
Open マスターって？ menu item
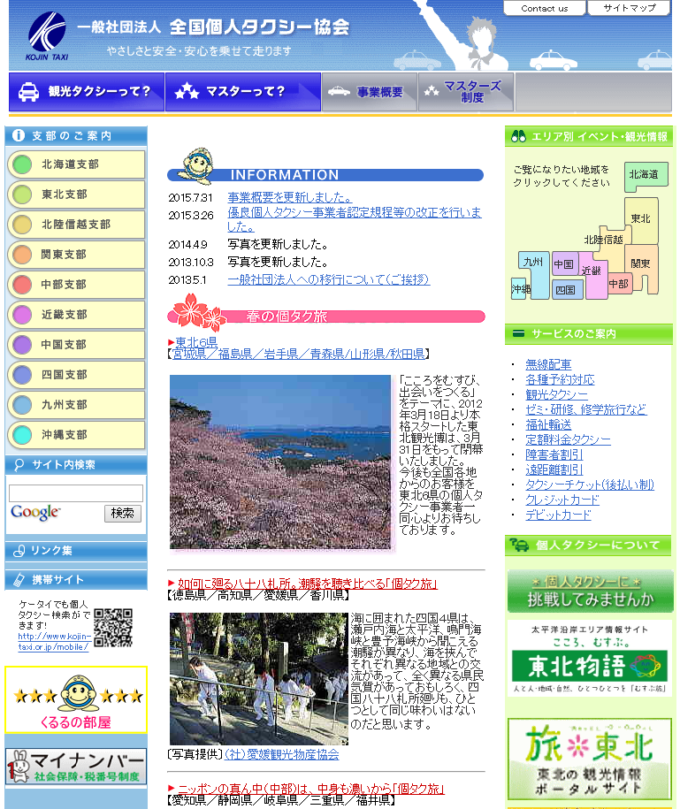(x=243, y=92)
